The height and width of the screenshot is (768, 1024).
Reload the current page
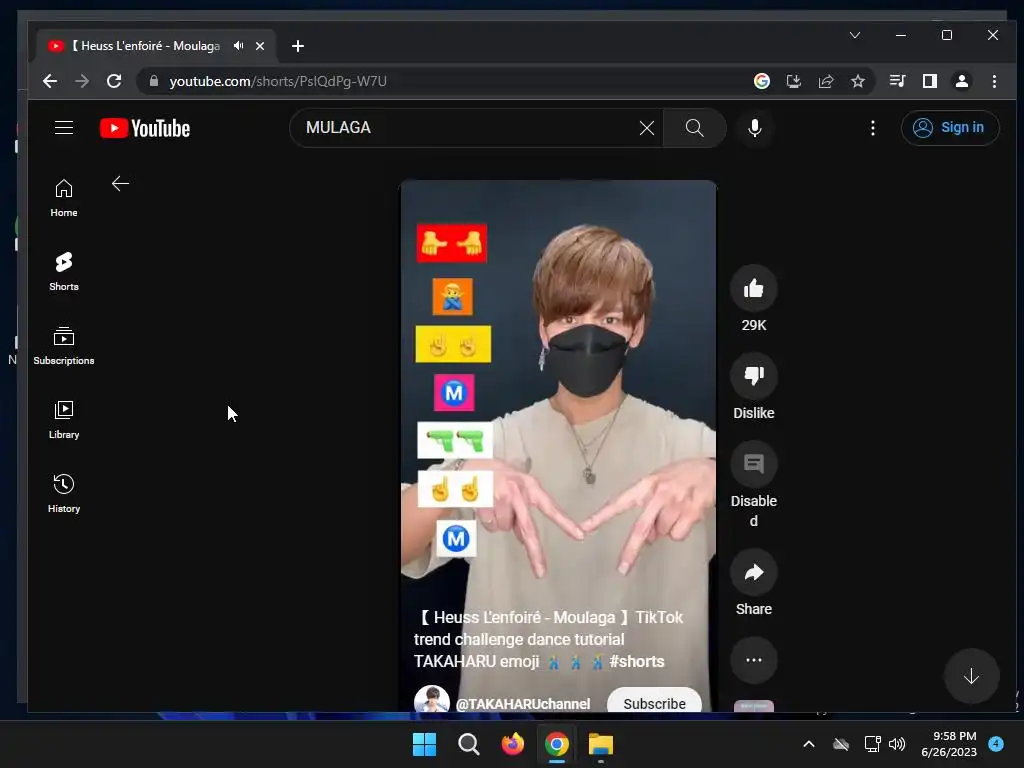[114, 81]
